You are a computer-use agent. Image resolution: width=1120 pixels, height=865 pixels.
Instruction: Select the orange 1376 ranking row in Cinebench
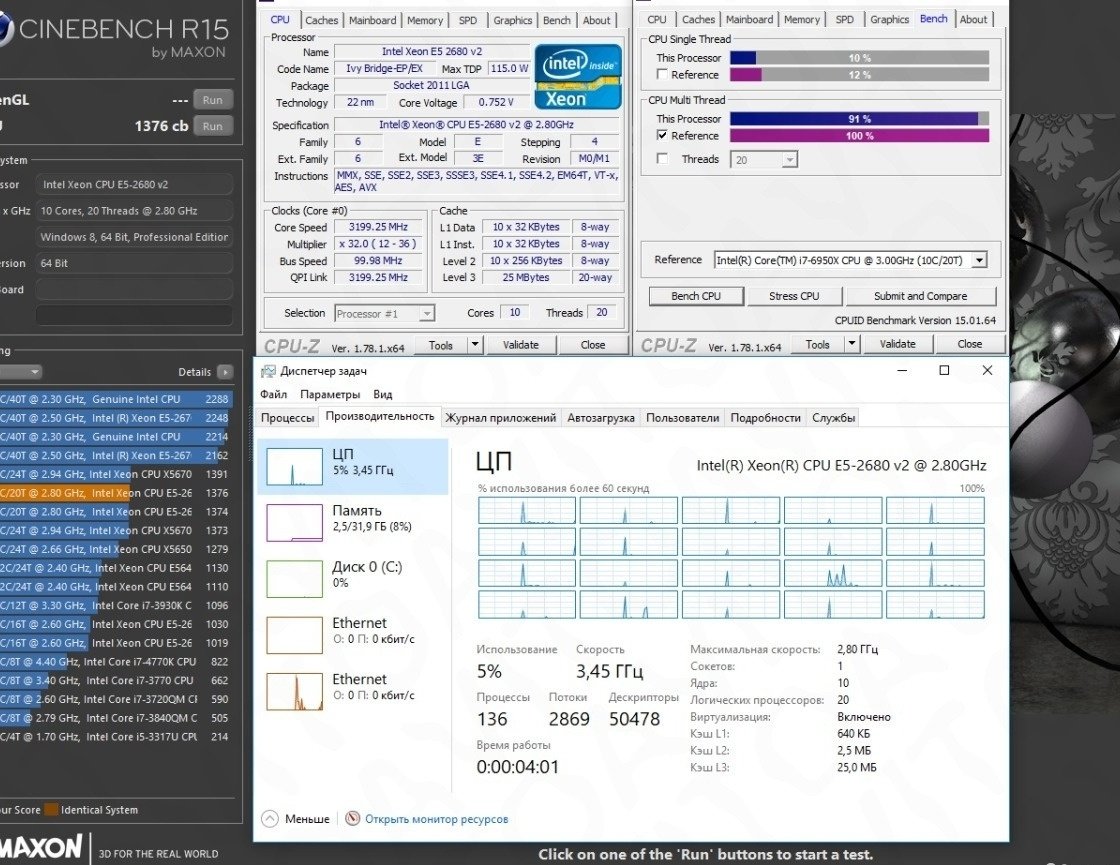pos(115,493)
